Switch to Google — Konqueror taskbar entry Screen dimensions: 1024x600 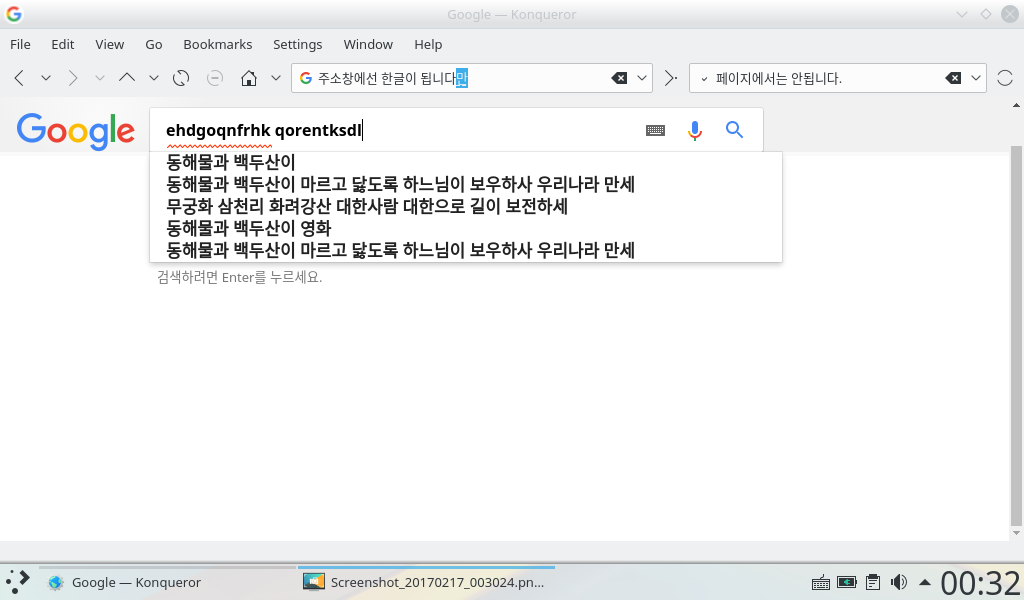pyautogui.click(x=167, y=582)
